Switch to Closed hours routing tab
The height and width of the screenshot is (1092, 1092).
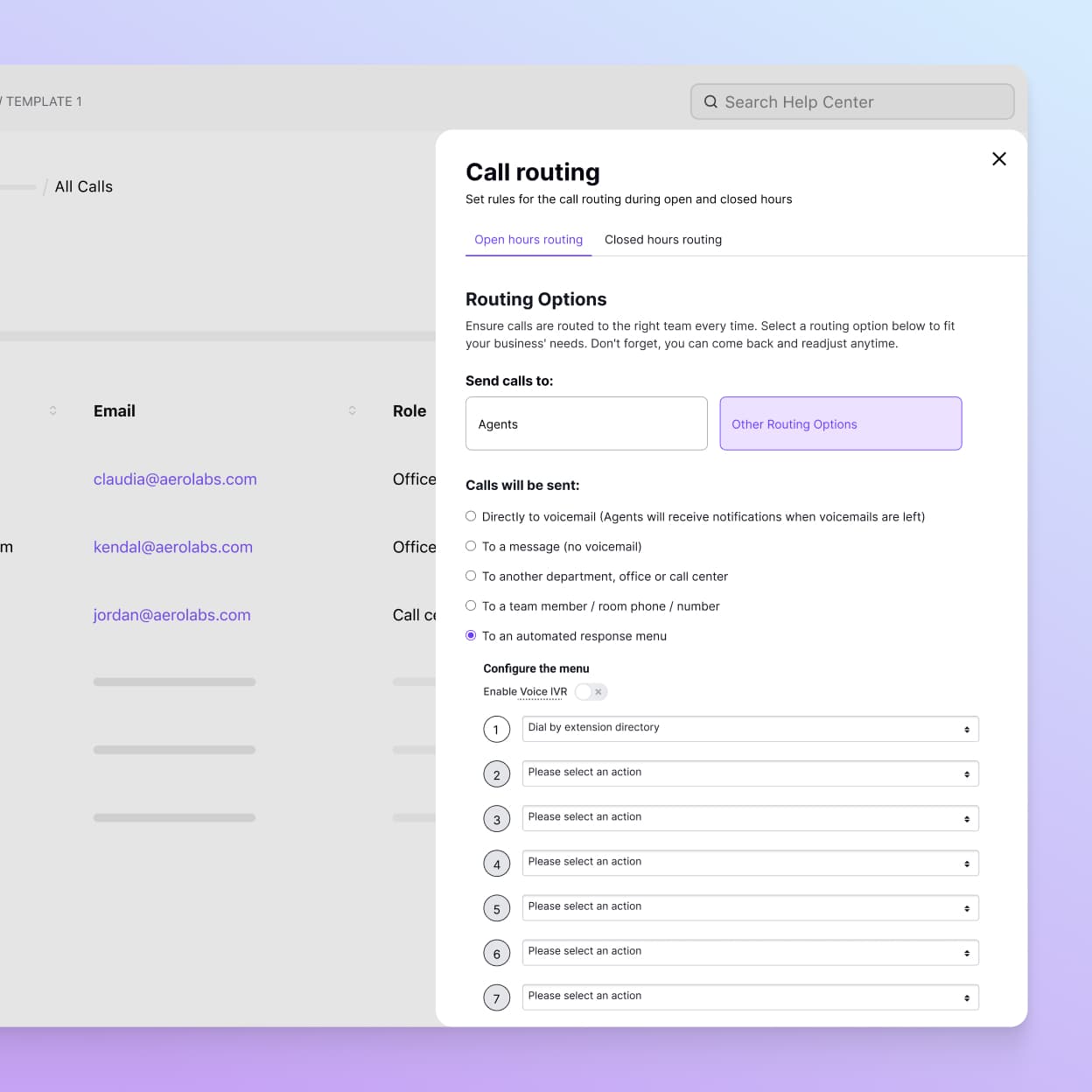tap(662, 240)
